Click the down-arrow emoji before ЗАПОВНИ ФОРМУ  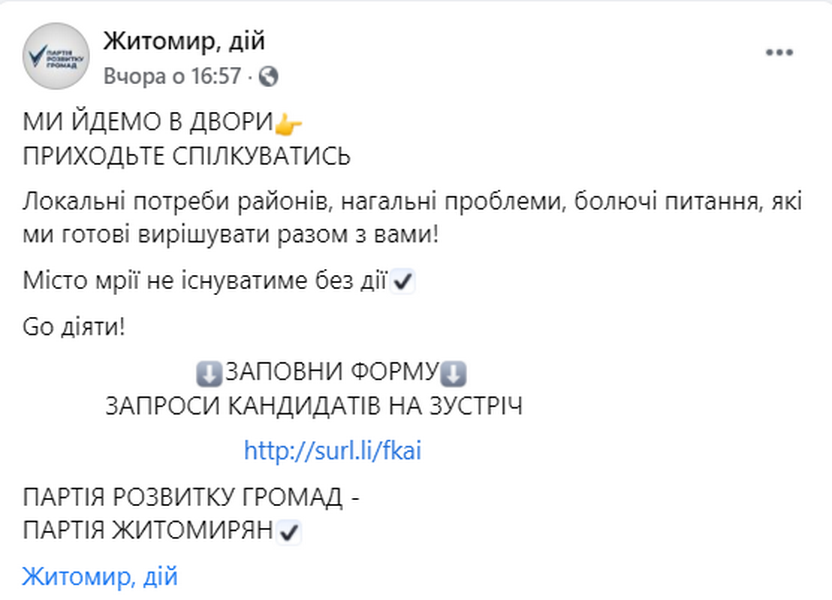coord(209,374)
